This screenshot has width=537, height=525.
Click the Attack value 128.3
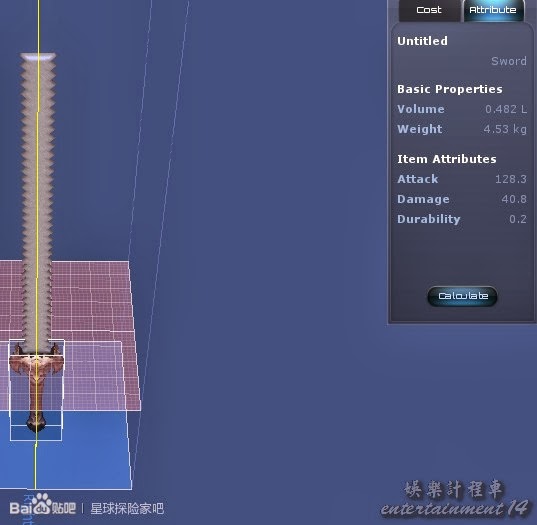click(511, 179)
